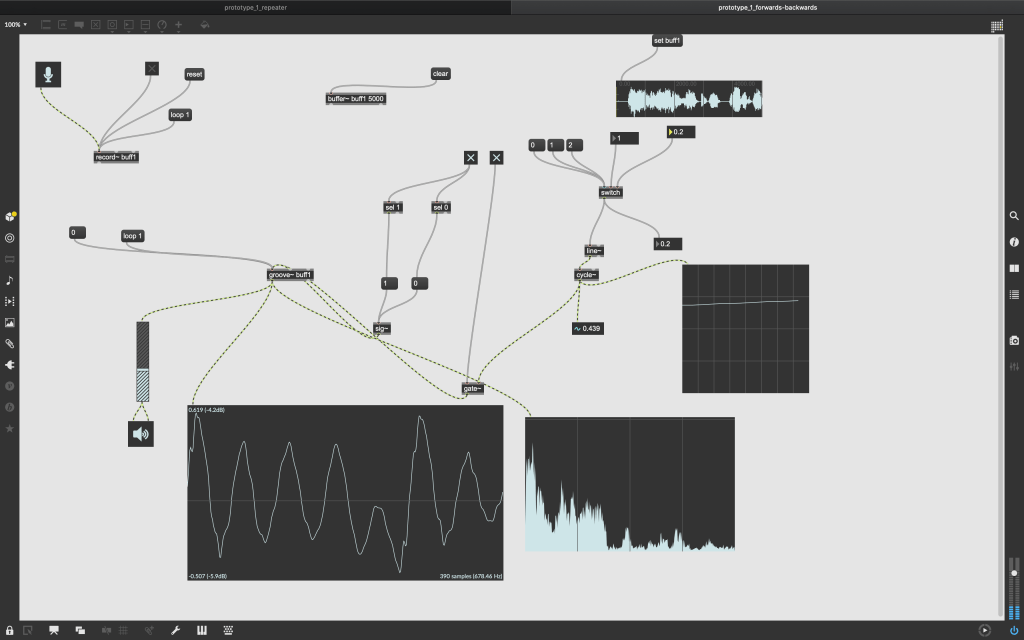
Task: Open the snapshots camera icon
Action: pyautogui.click(x=1014, y=341)
